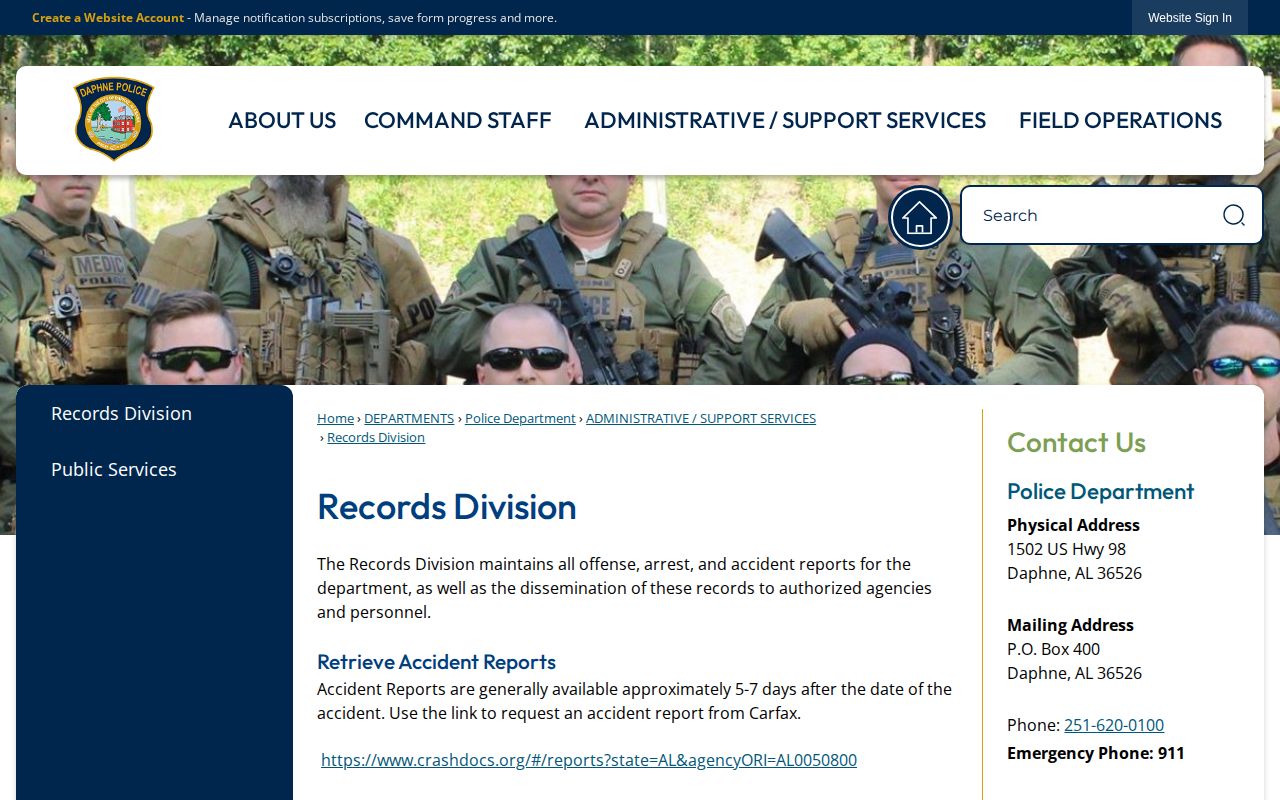Open the DEPARTMENTS breadcrumb link

point(409,418)
